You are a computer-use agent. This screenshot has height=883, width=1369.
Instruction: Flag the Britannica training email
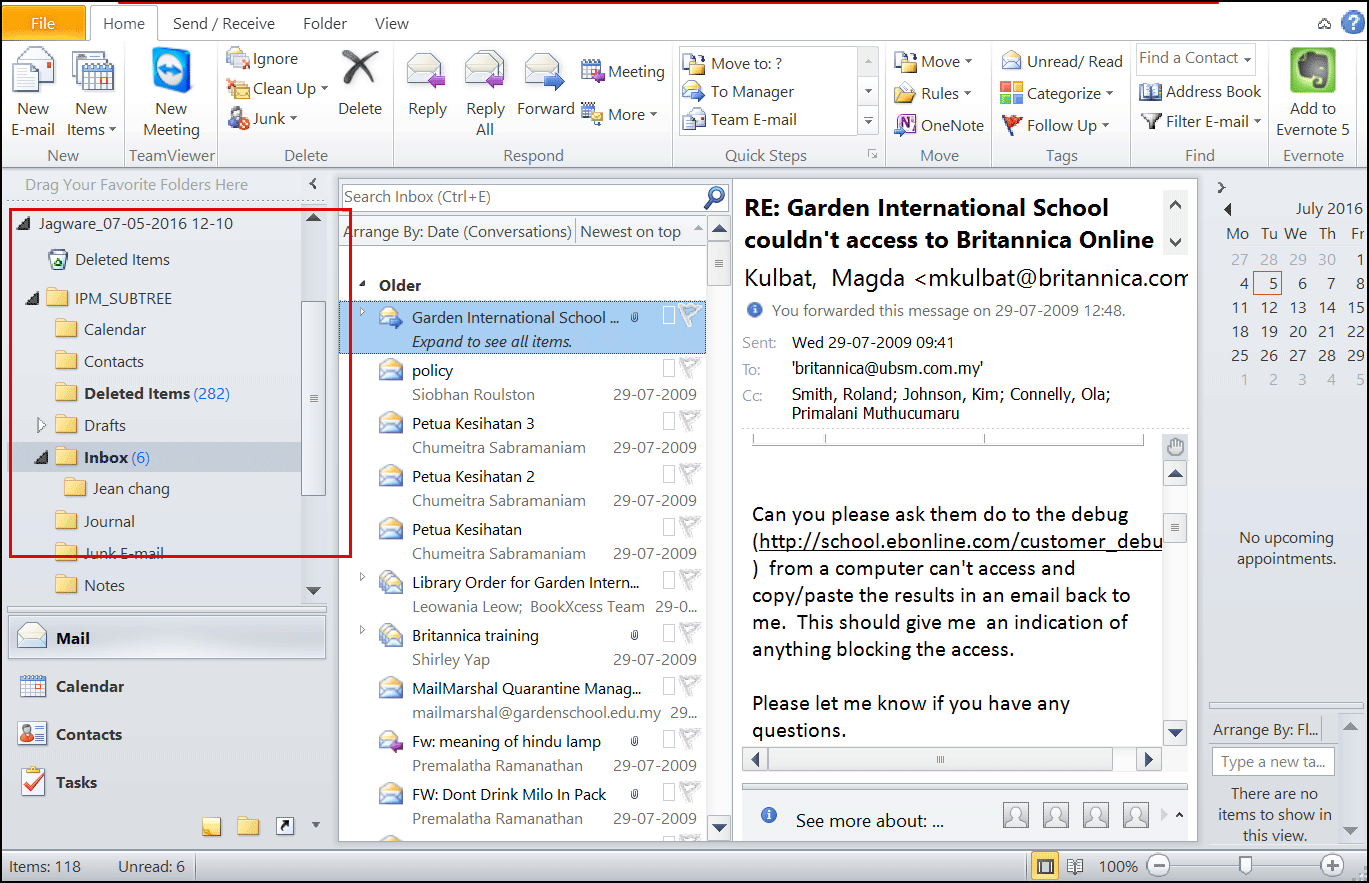689,633
